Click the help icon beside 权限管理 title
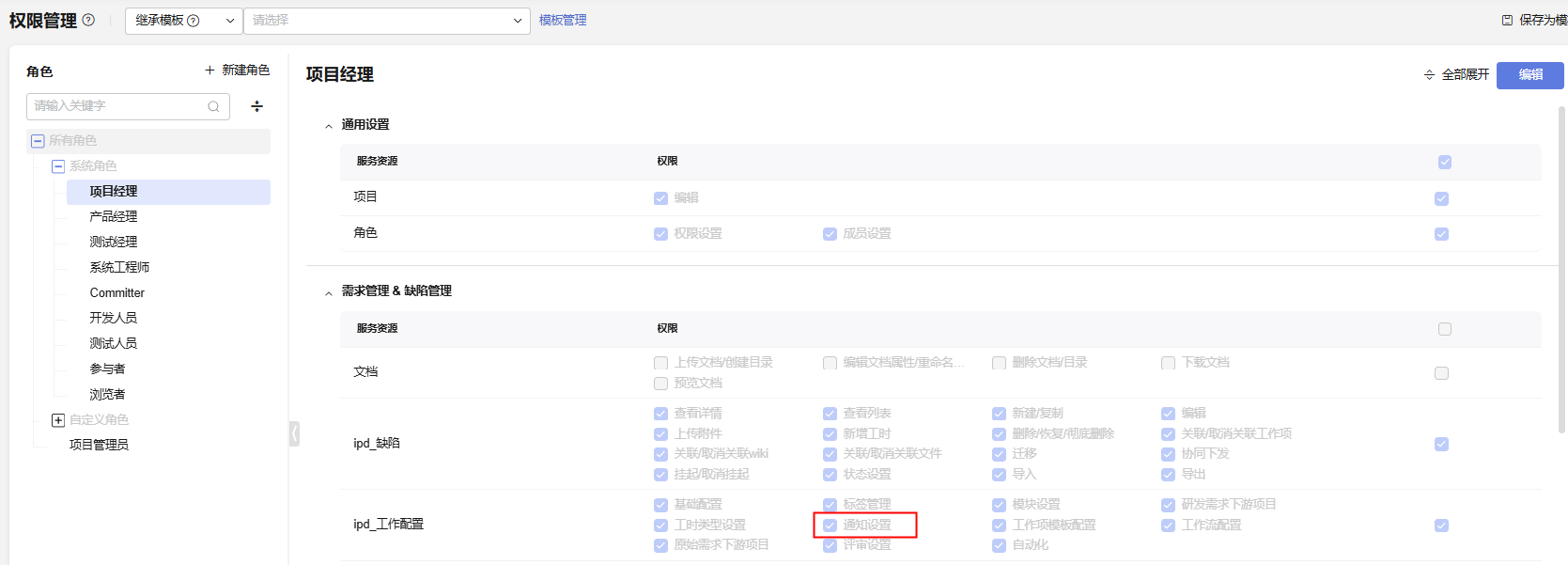 88,20
